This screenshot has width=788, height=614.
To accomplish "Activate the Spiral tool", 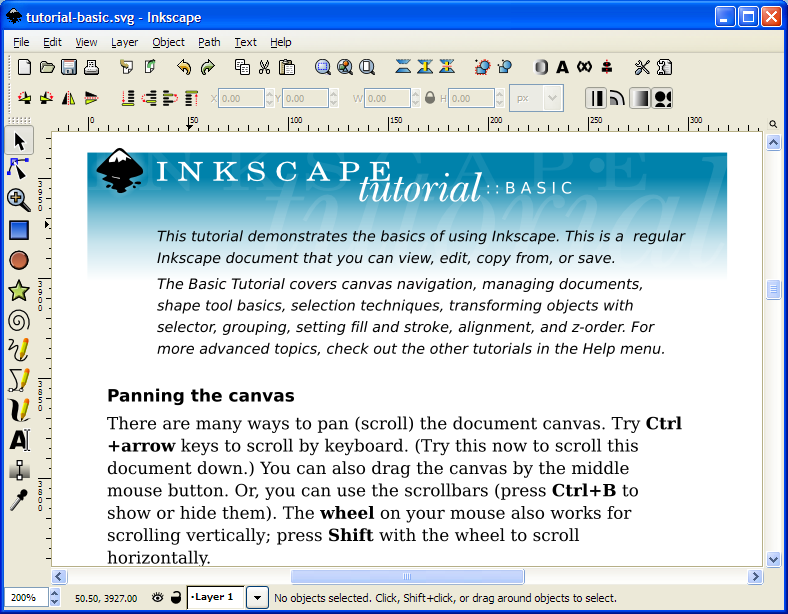I will (x=18, y=321).
